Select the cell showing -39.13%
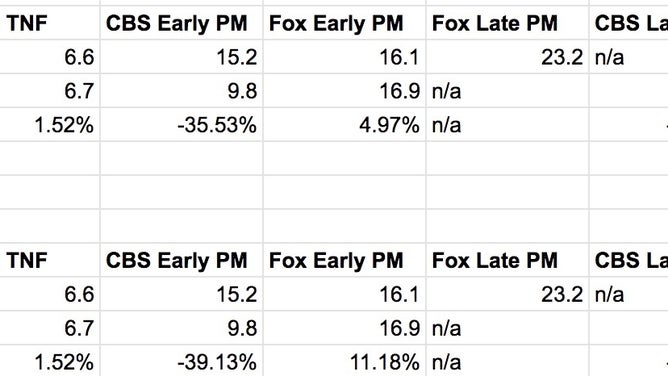This screenshot has width=668, height=376. tap(182, 362)
